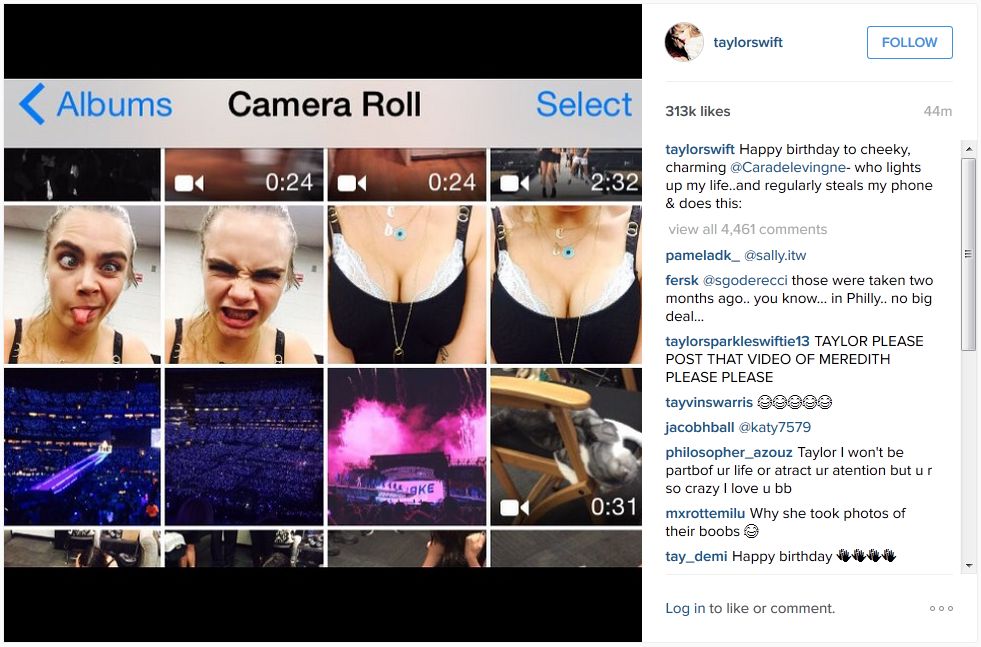Expand all 4,461 comments

click(746, 229)
